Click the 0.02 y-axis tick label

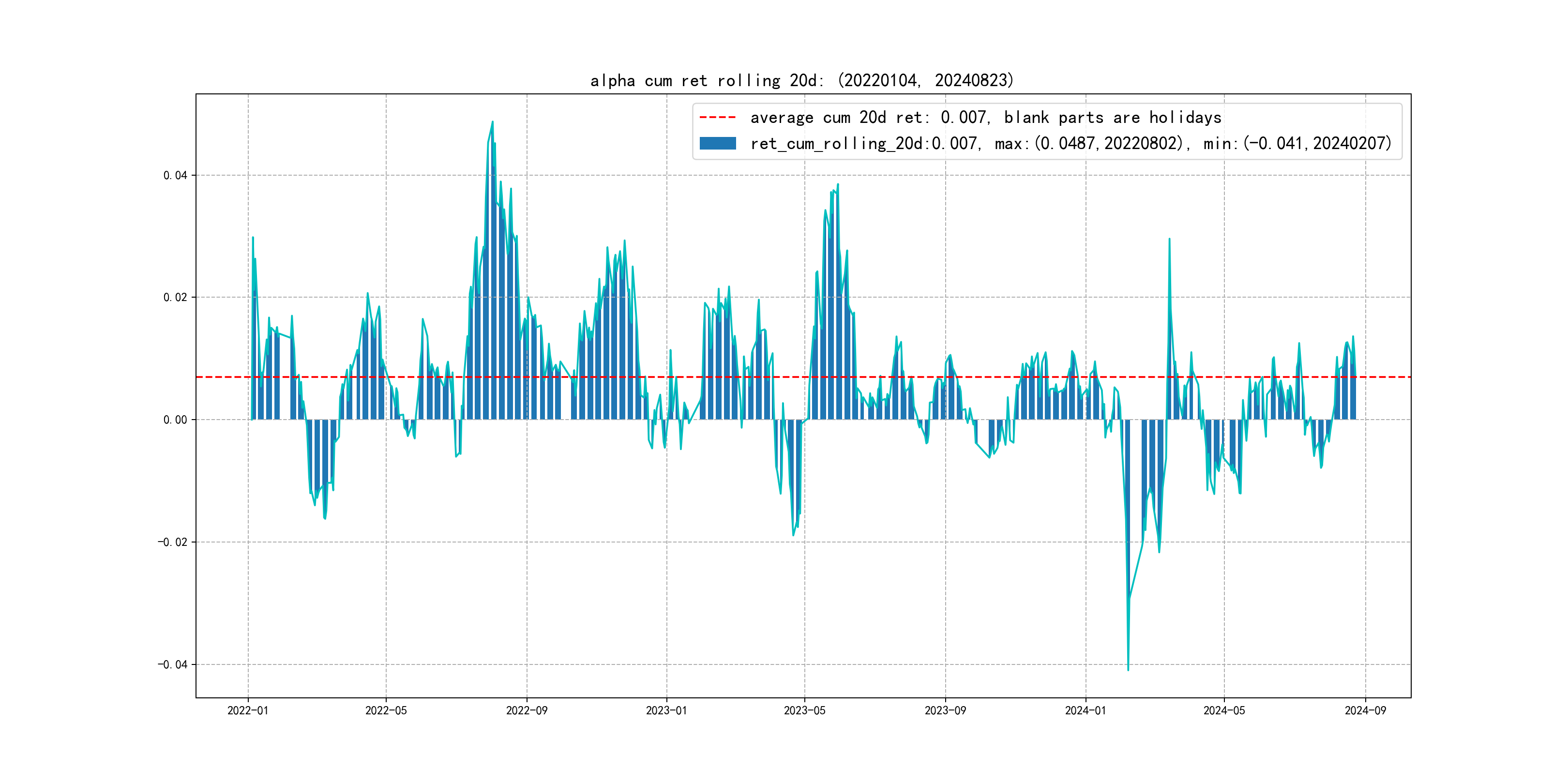(175, 298)
